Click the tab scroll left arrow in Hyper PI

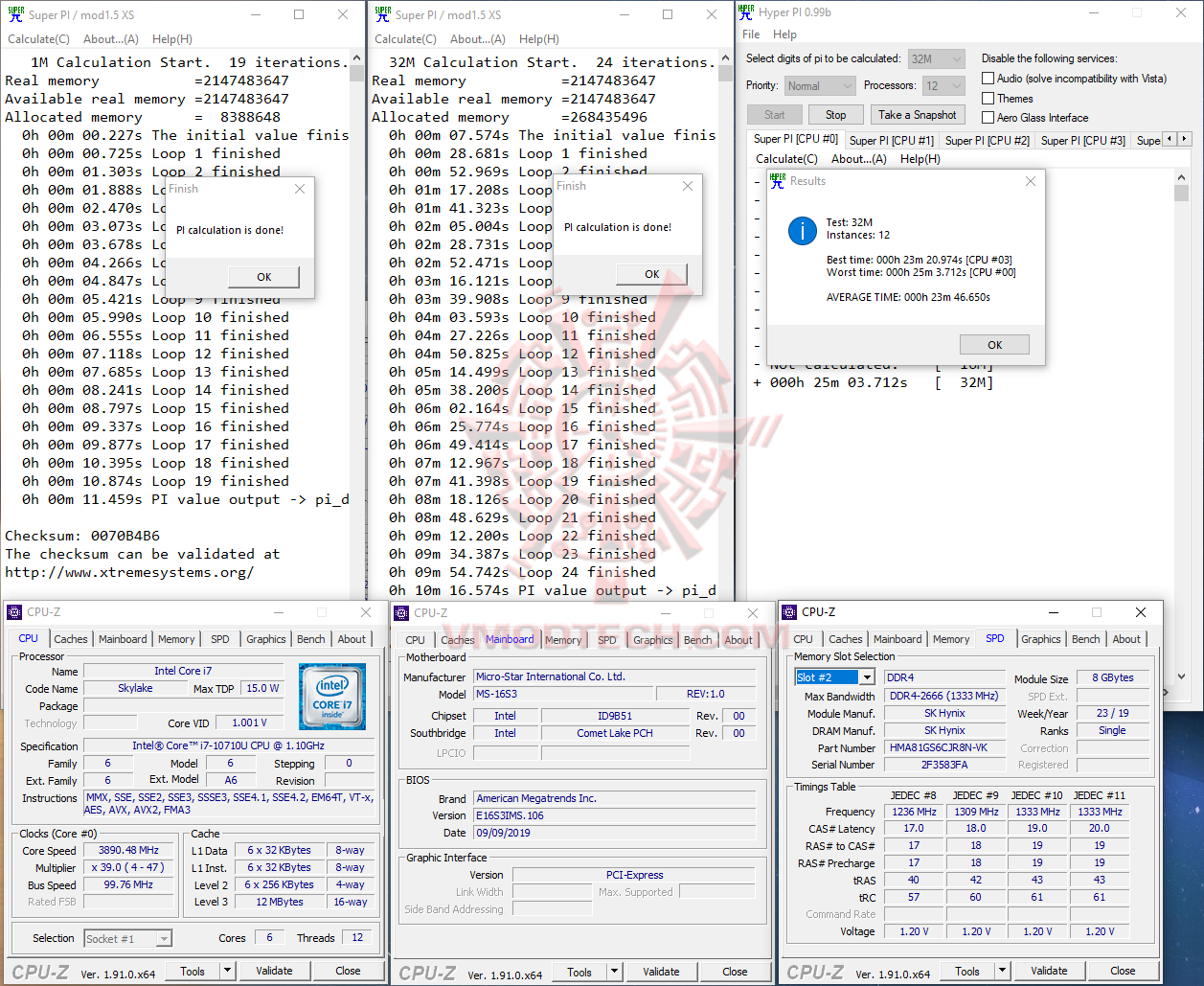[x=1170, y=139]
